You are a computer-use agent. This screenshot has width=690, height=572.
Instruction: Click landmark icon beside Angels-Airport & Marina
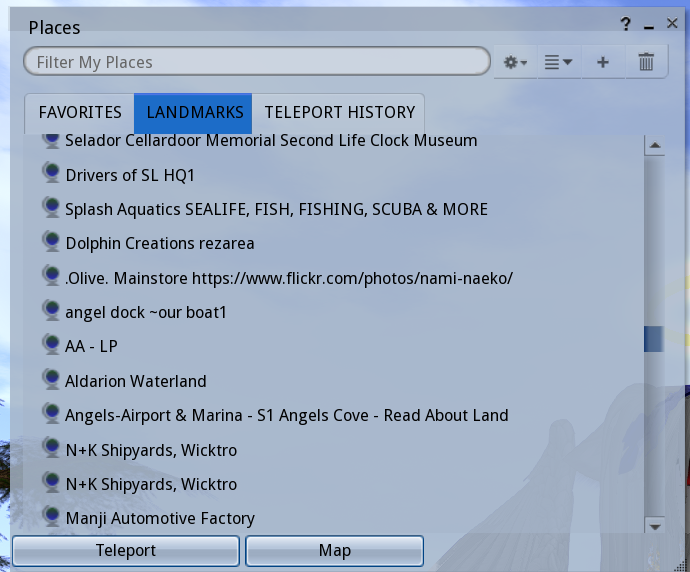[51, 413]
